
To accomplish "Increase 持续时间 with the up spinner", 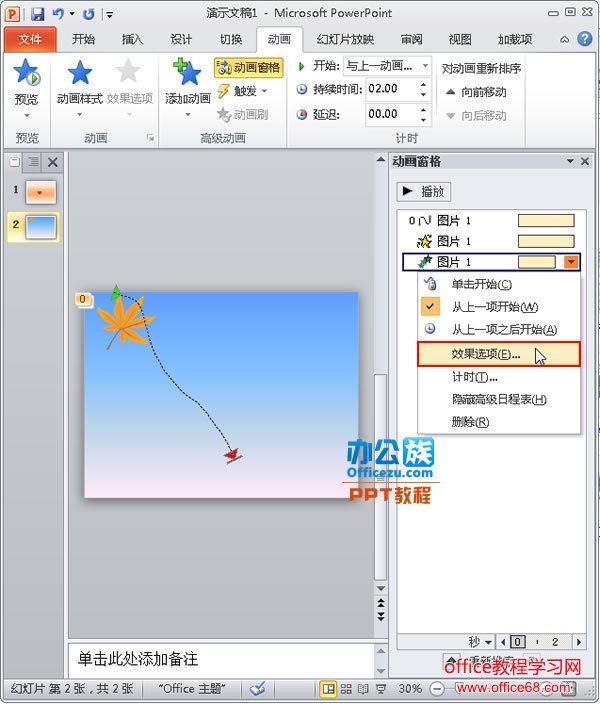I will click(424, 84).
